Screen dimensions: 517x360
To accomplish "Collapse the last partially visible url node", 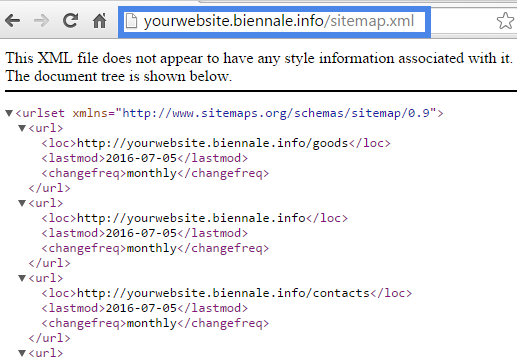I will pos(22,353).
